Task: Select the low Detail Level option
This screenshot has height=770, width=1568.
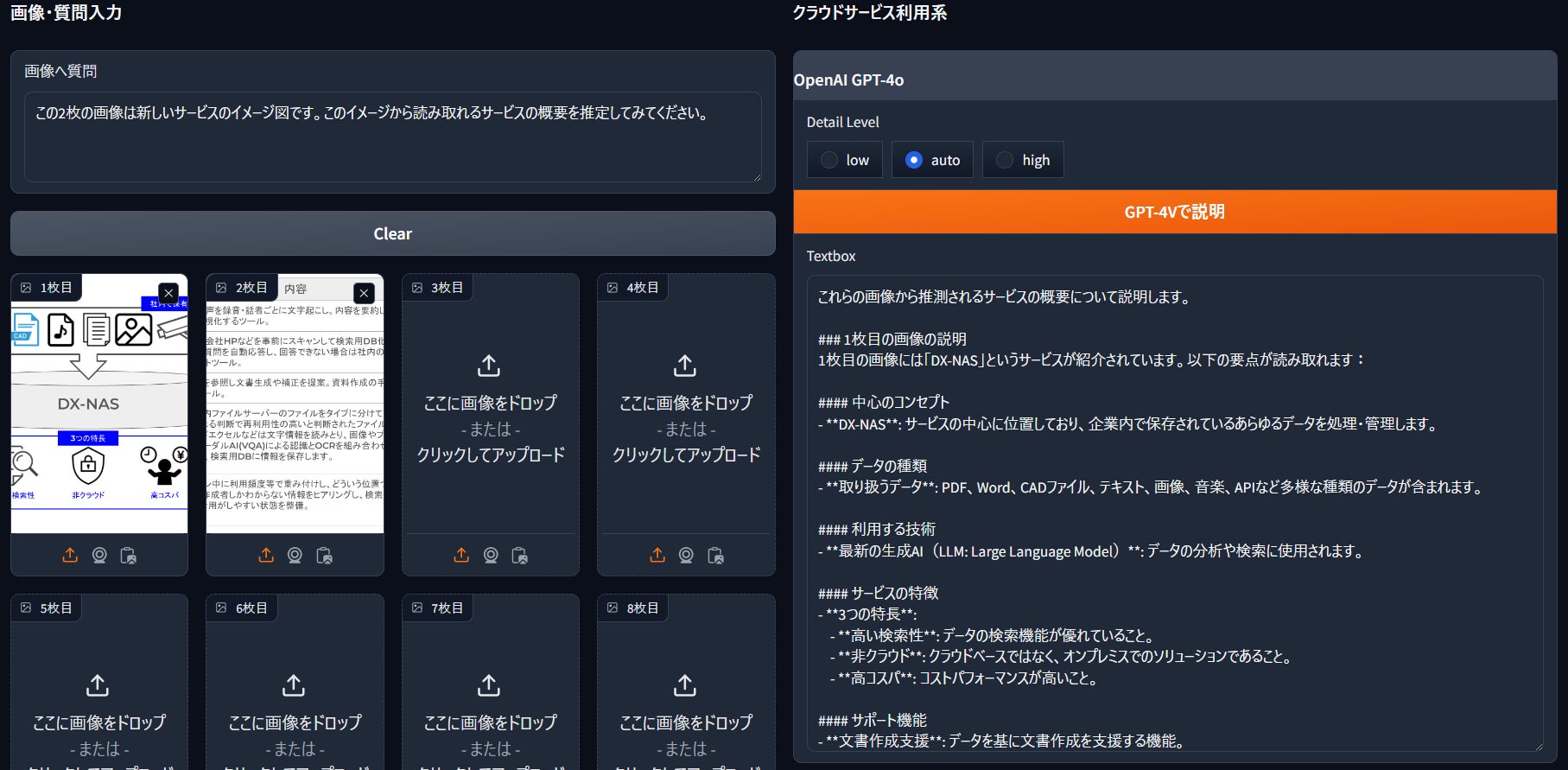Action: click(x=845, y=160)
